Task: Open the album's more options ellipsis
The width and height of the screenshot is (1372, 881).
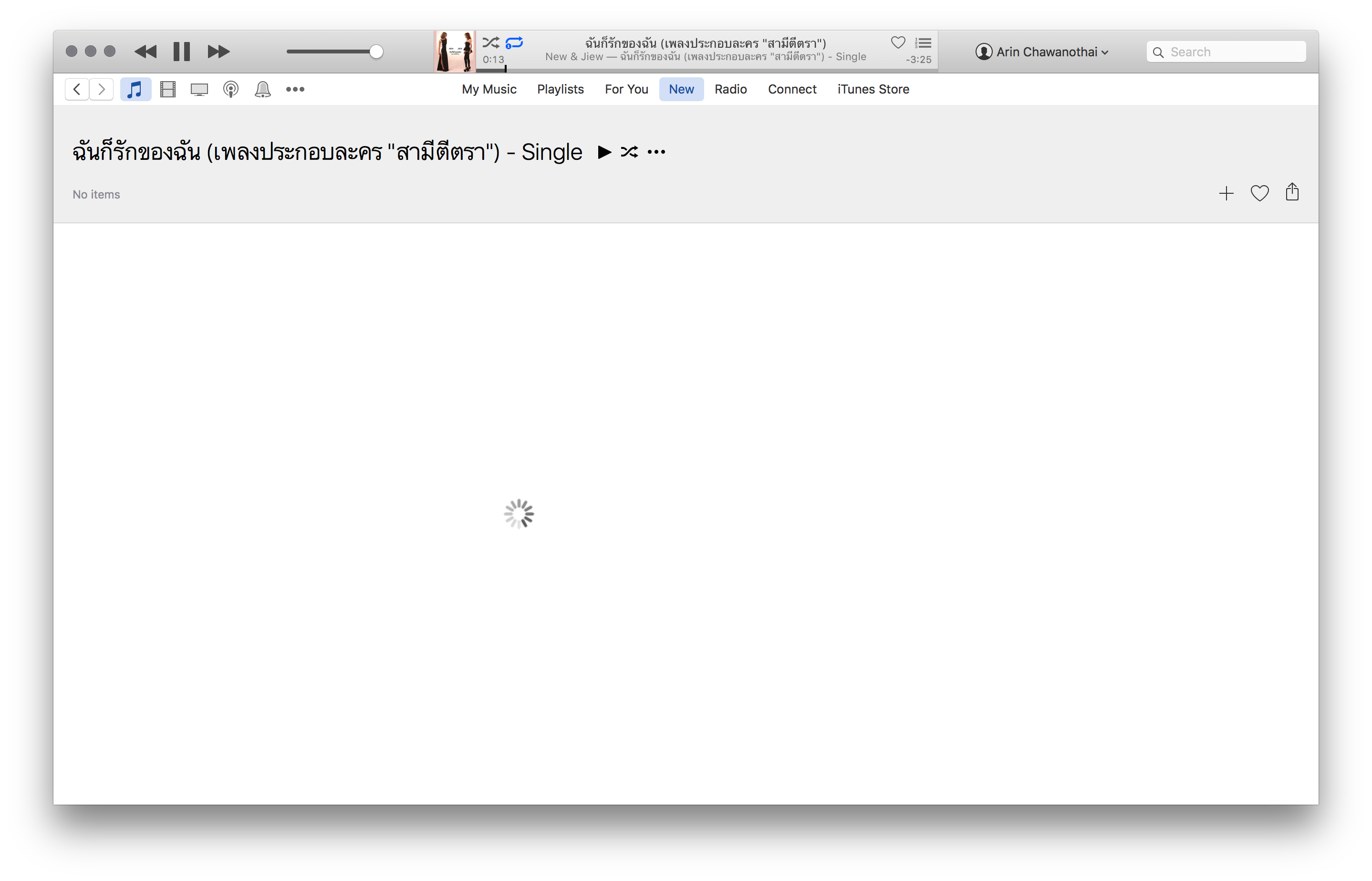Action: click(655, 152)
